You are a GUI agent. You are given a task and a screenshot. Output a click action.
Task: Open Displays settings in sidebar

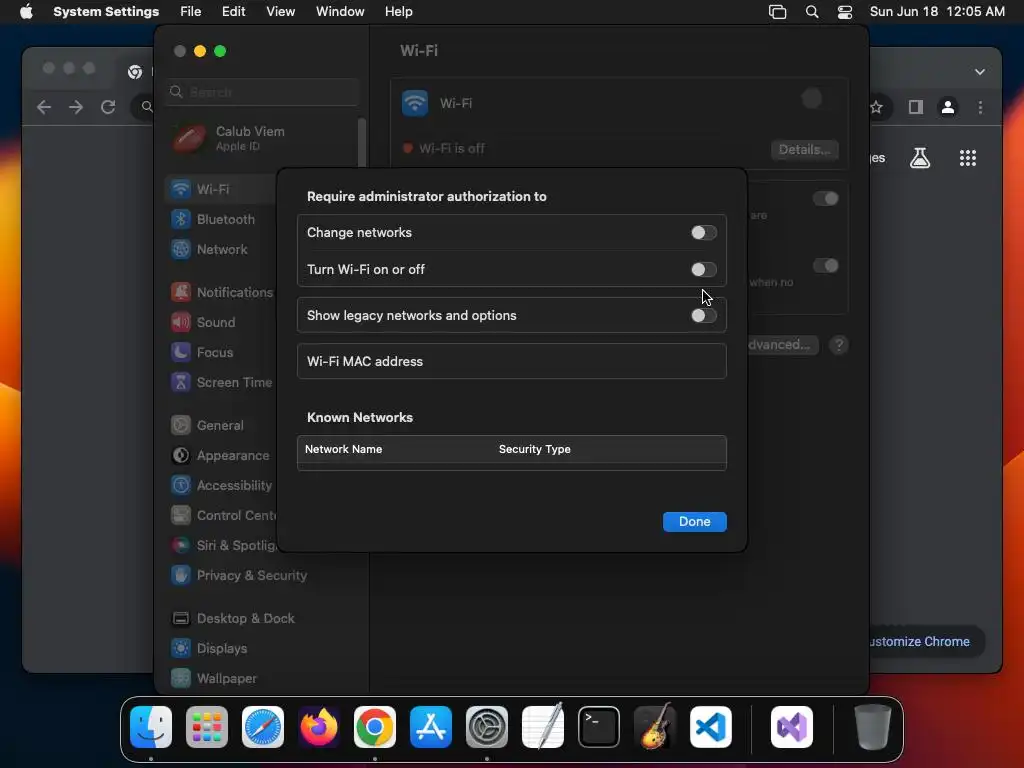tap(210, 648)
